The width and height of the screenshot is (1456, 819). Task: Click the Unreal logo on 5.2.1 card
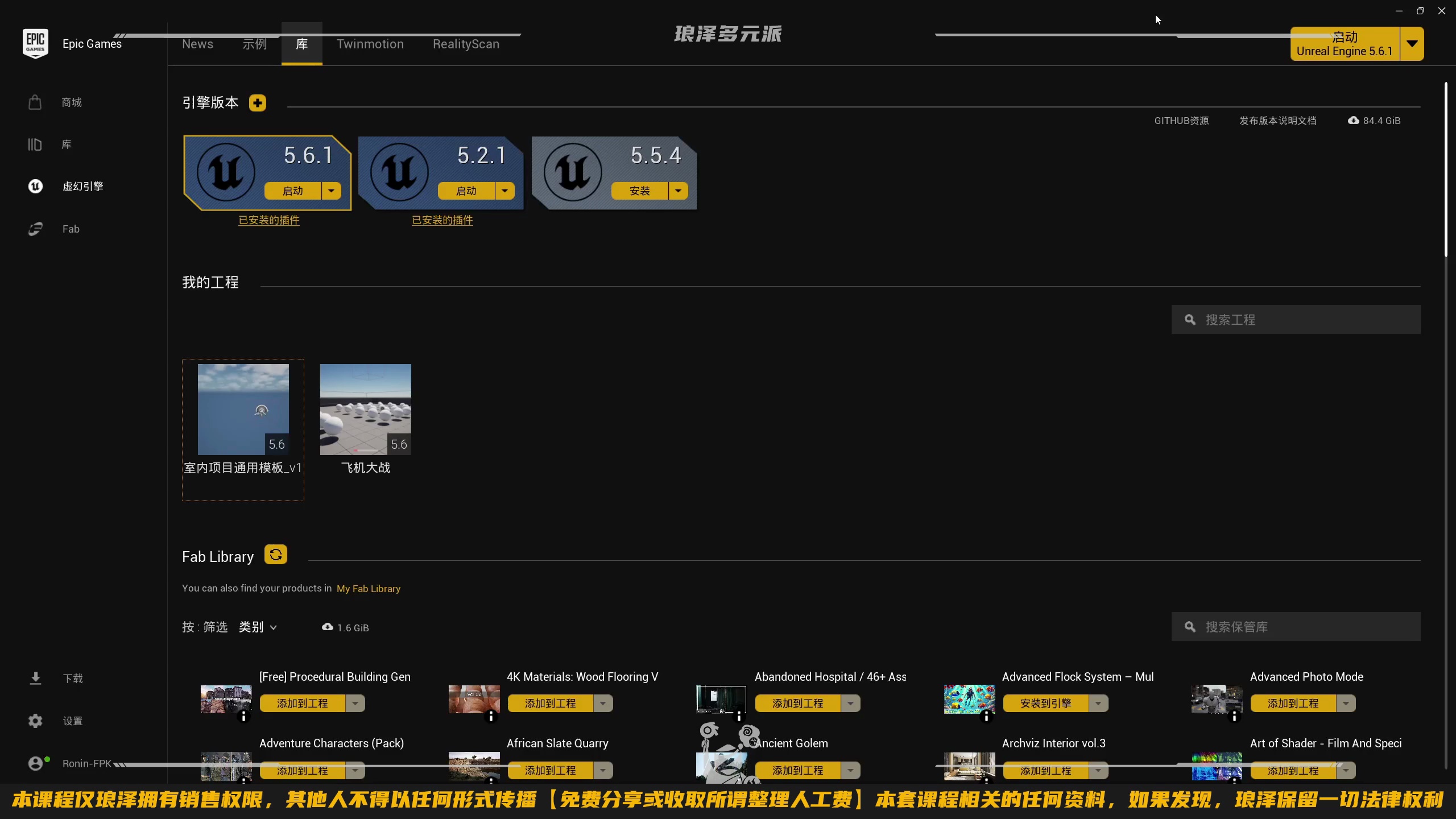click(x=399, y=172)
